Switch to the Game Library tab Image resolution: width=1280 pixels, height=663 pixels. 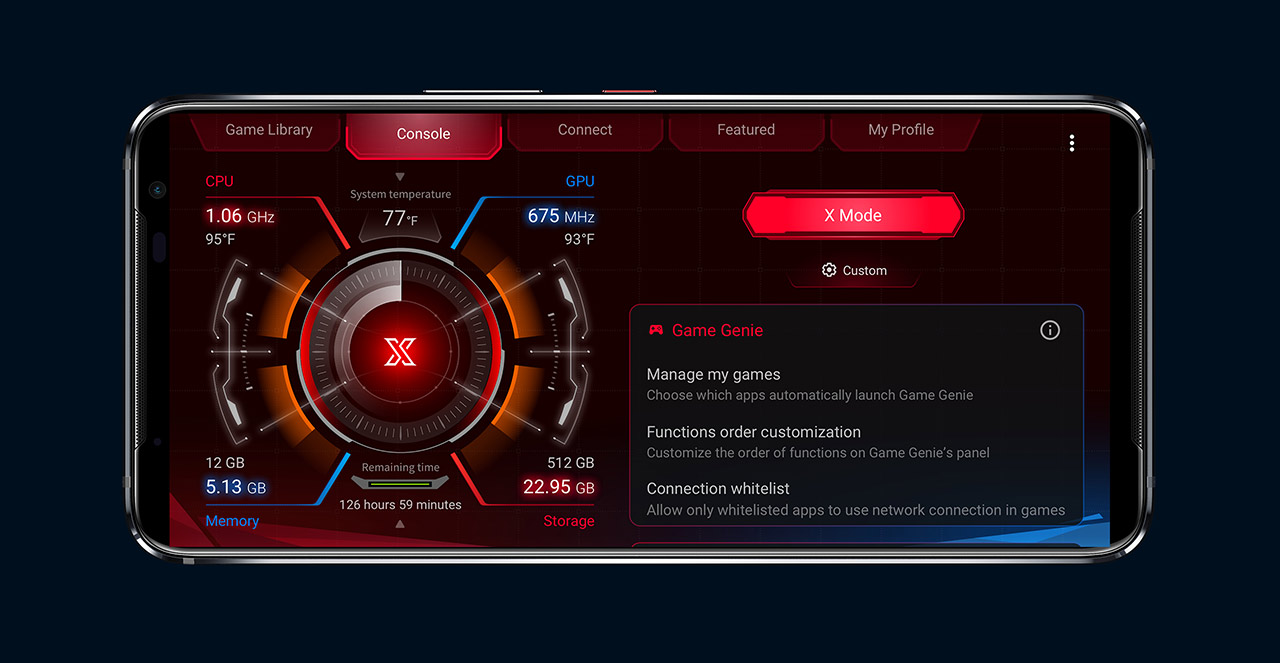(268, 130)
